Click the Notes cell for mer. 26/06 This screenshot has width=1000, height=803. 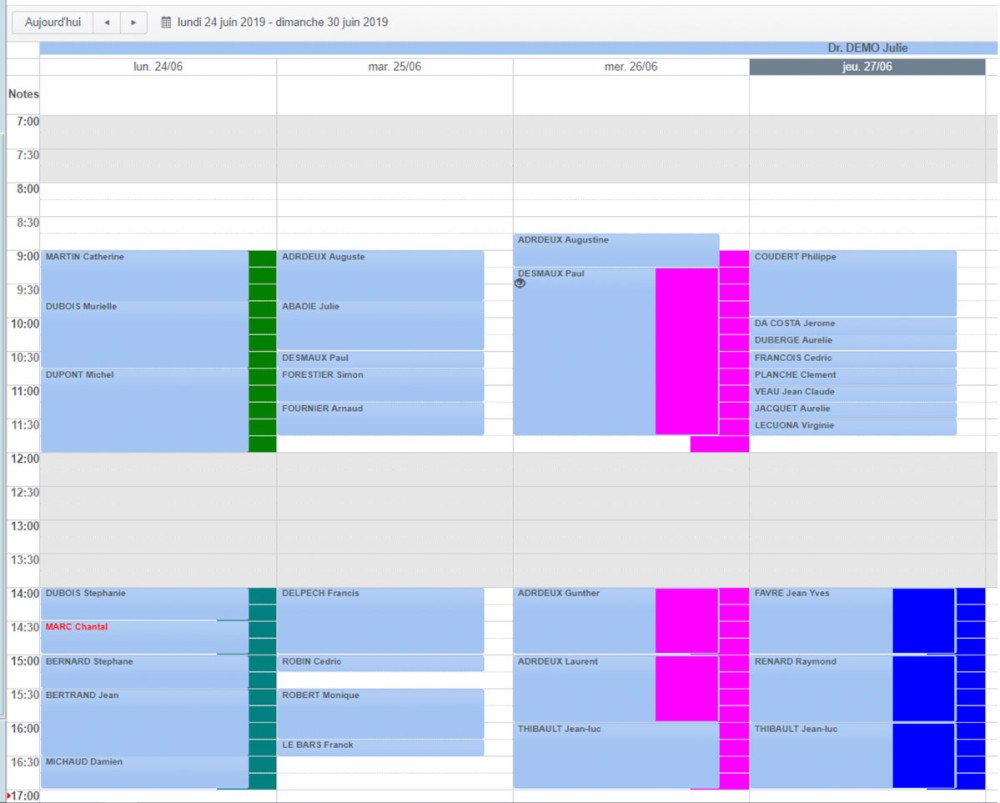[631, 95]
